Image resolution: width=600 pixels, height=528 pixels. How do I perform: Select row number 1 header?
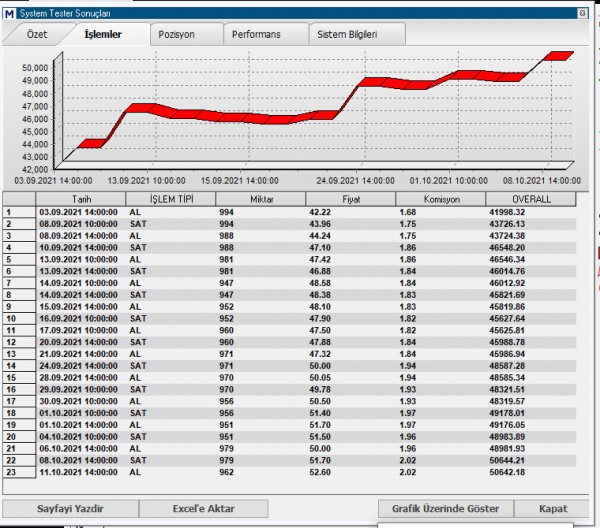point(19,212)
